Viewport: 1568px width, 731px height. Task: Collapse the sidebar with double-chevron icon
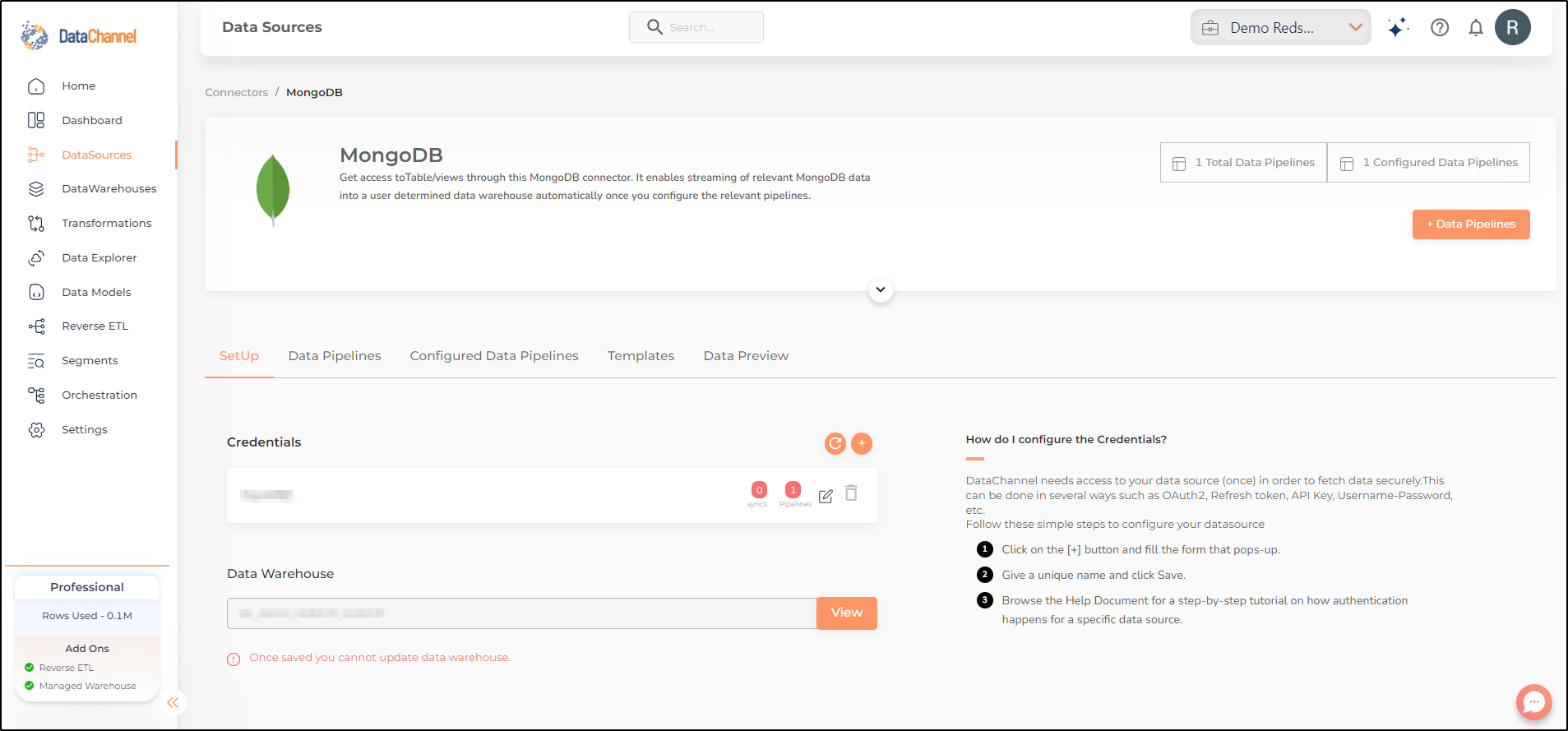click(173, 702)
